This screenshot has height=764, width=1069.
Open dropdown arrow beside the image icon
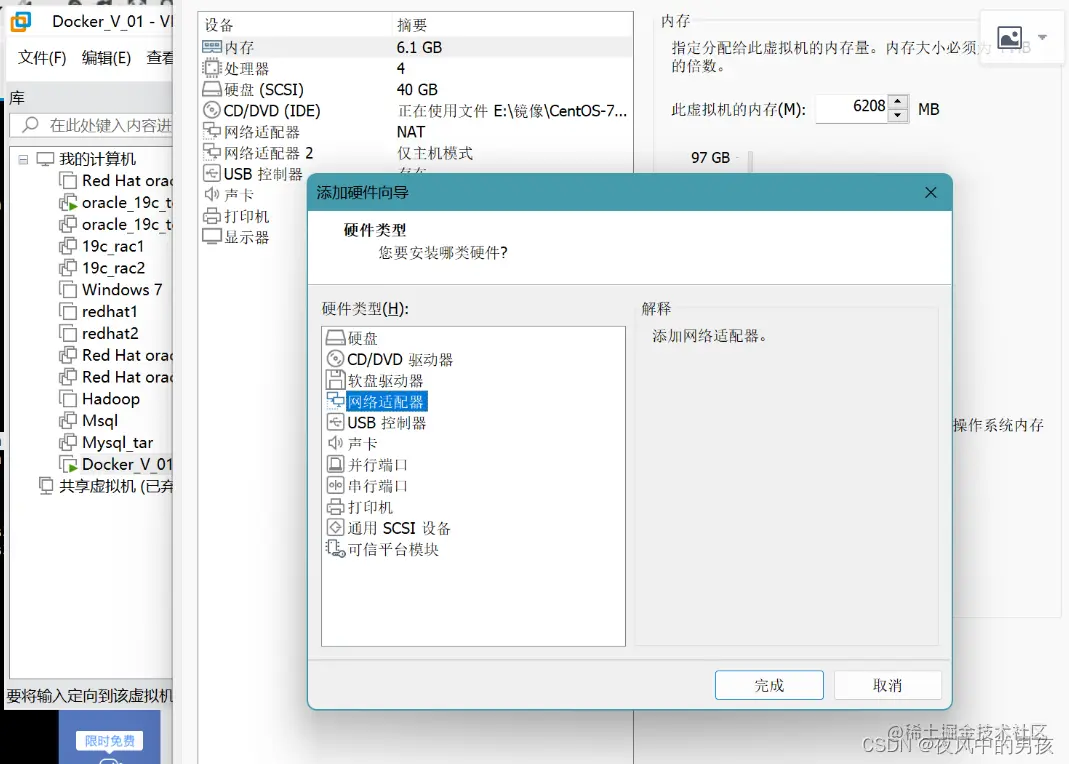tap(1042, 37)
